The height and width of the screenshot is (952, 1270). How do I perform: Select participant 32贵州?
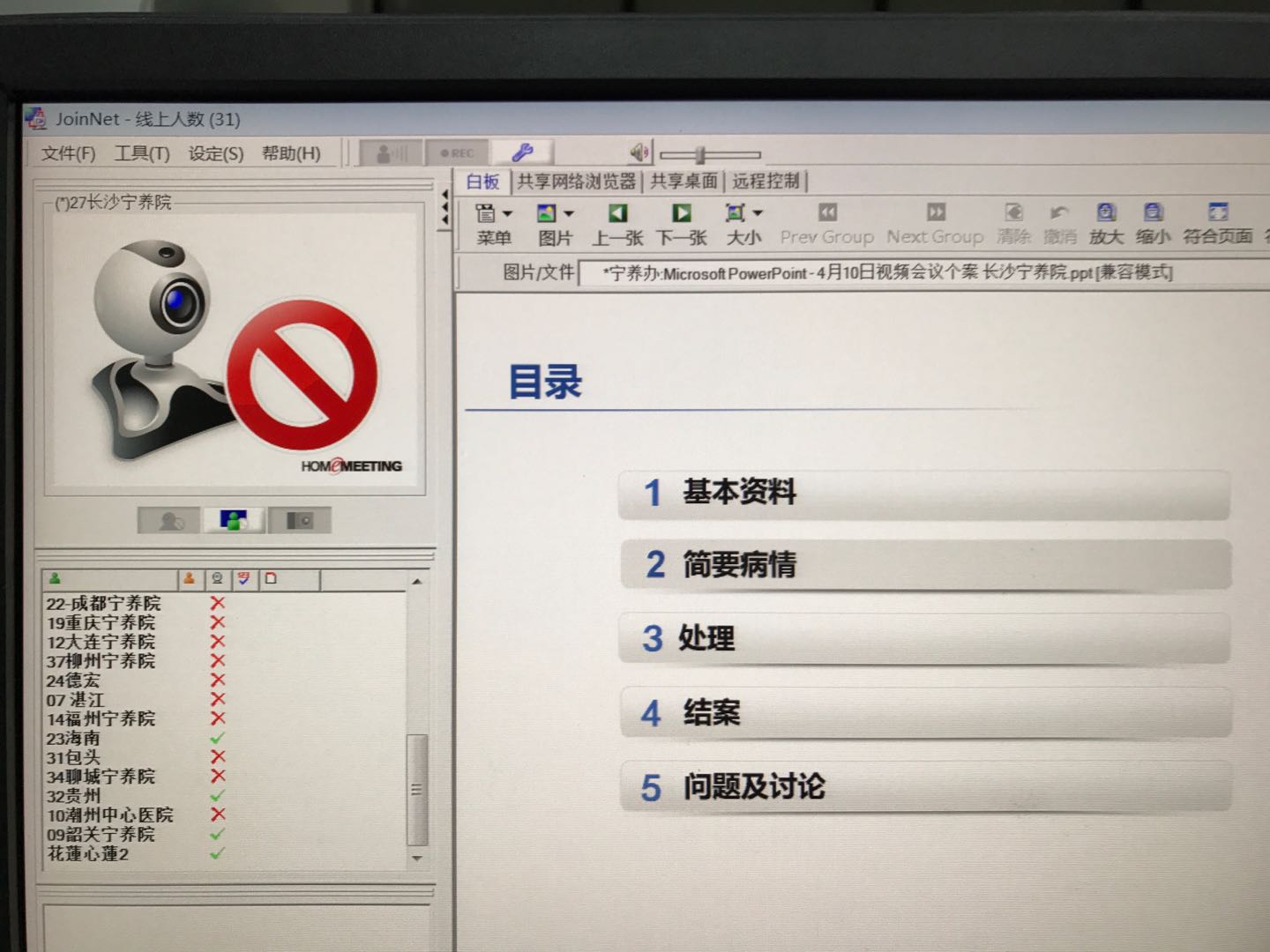point(73,796)
